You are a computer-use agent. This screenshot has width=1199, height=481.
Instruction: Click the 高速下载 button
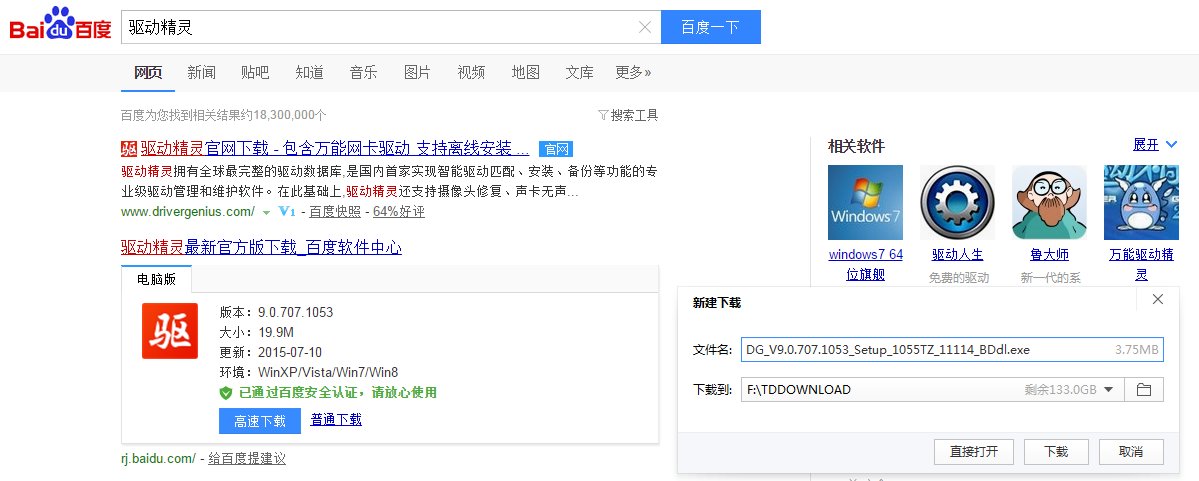tap(260, 421)
